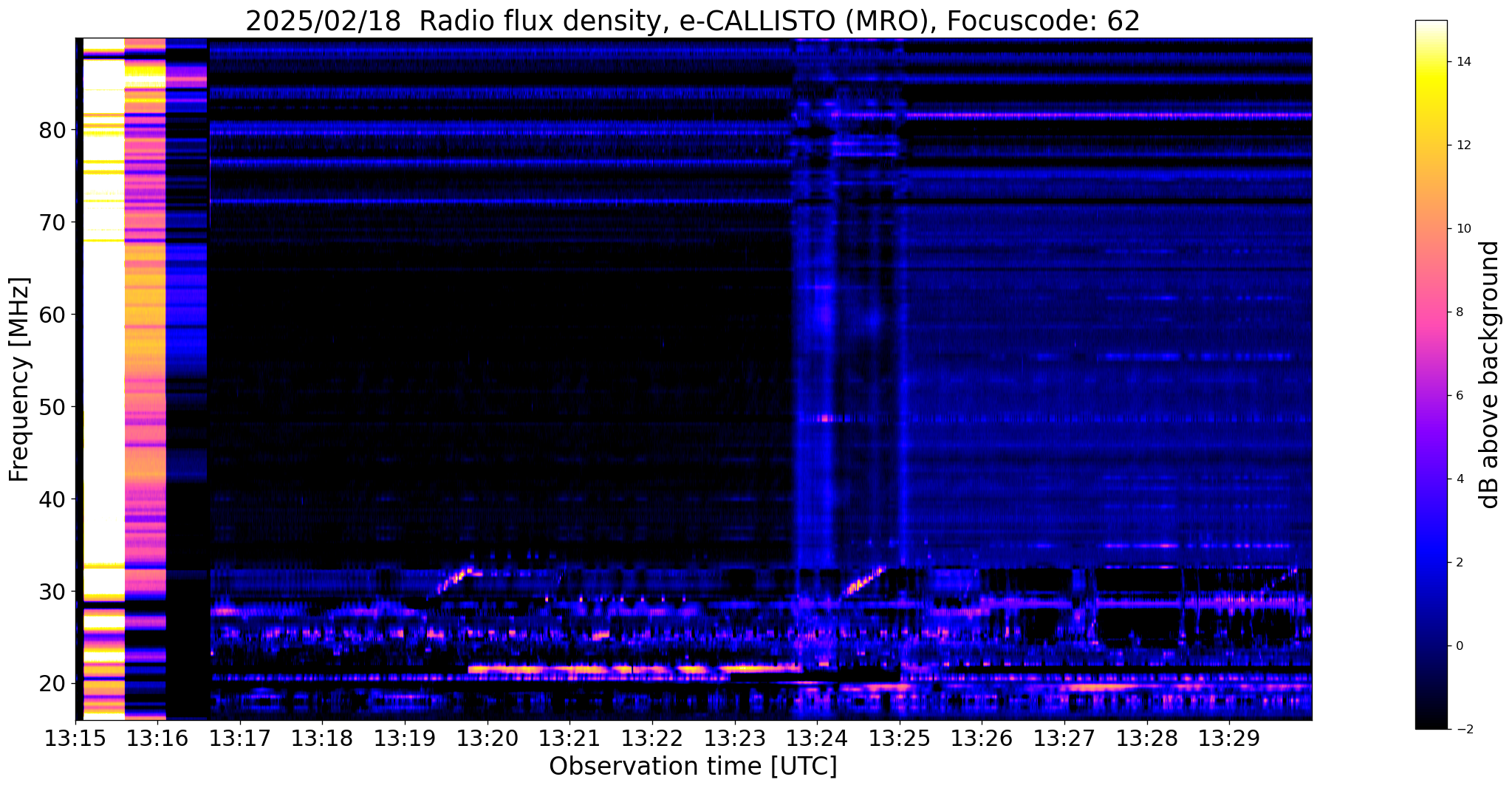Click the plot title mentioning e-CALLISTO (MRO)
This screenshot has height=788, width=1512.
(x=693, y=21)
